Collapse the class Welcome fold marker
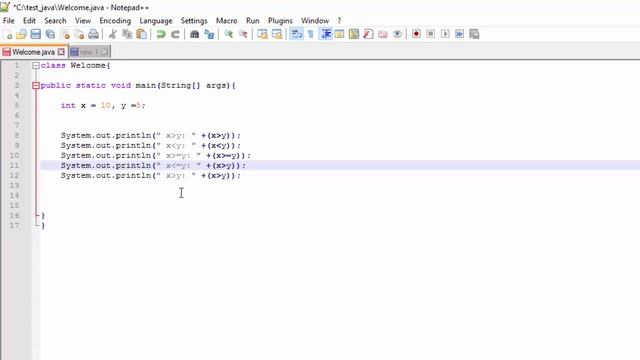The image size is (640, 360). [x=36, y=65]
